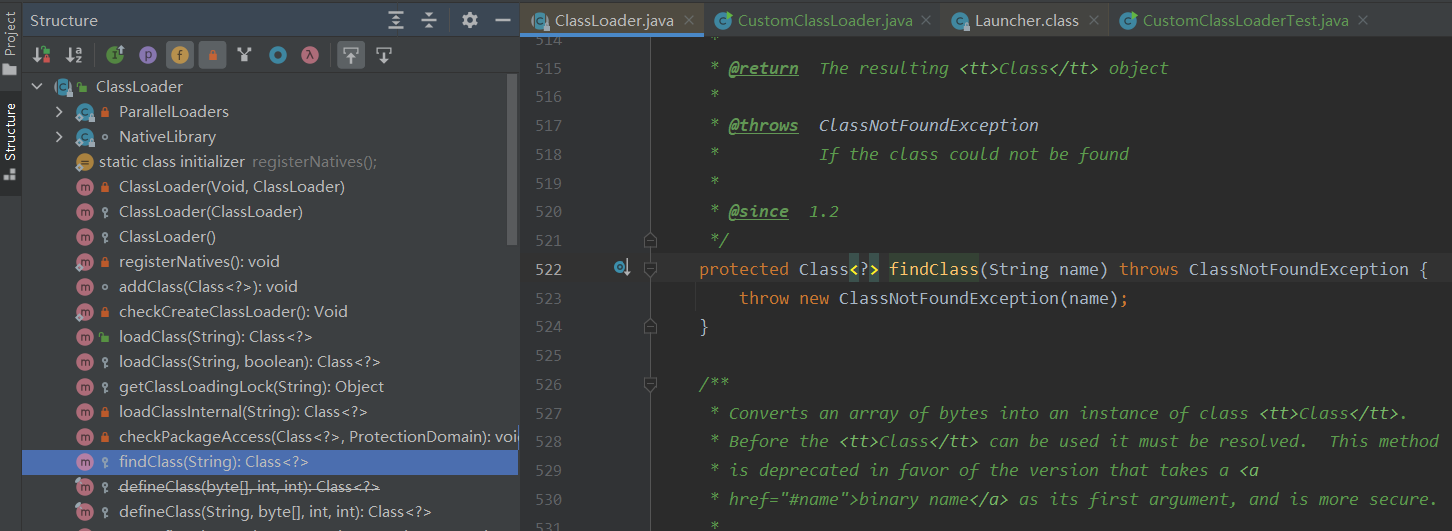The height and width of the screenshot is (531, 1452).
Task: Toggle Show Properties (purple p) icon
Action: pyautogui.click(x=147, y=55)
